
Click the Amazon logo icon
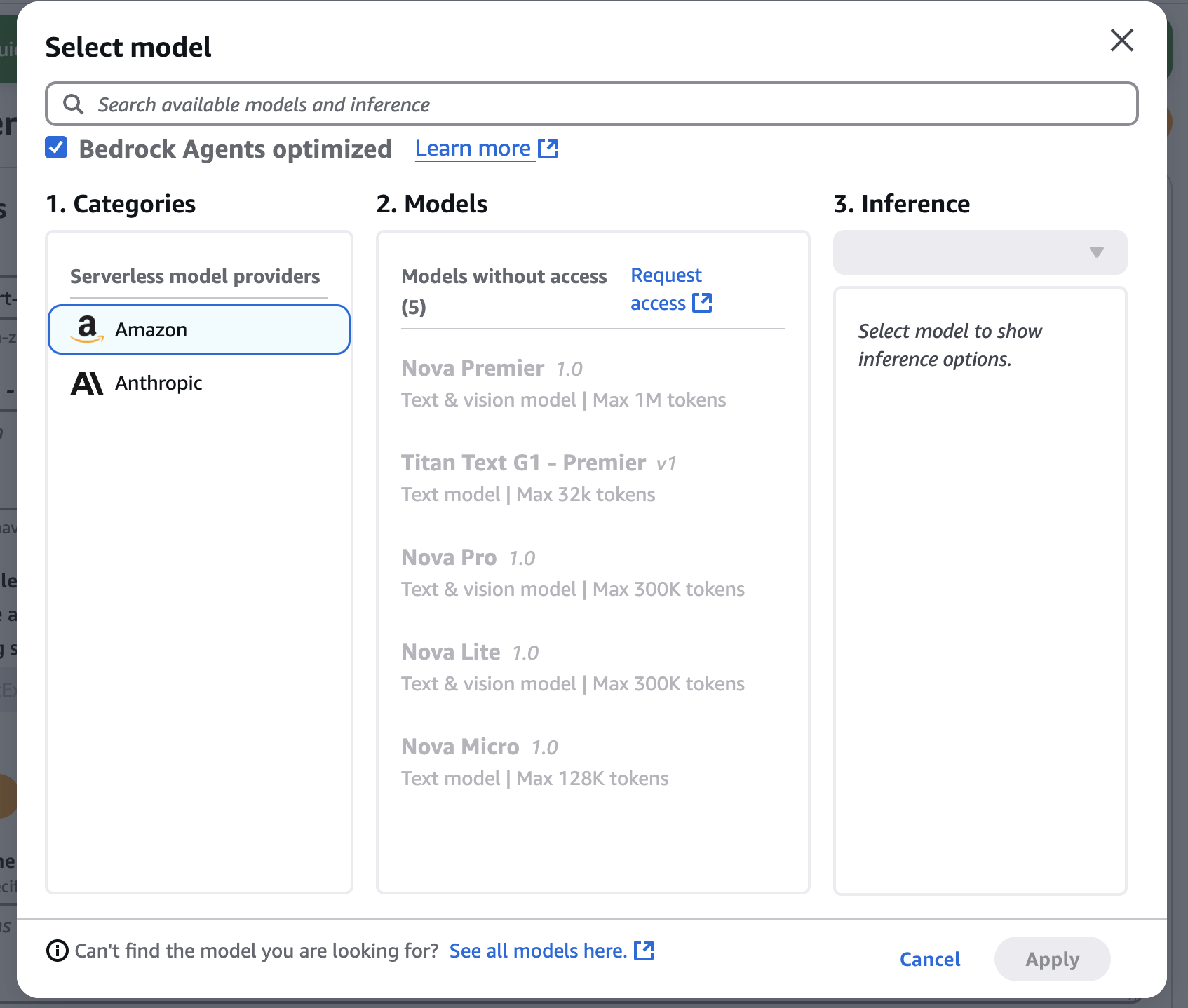click(87, 329)
